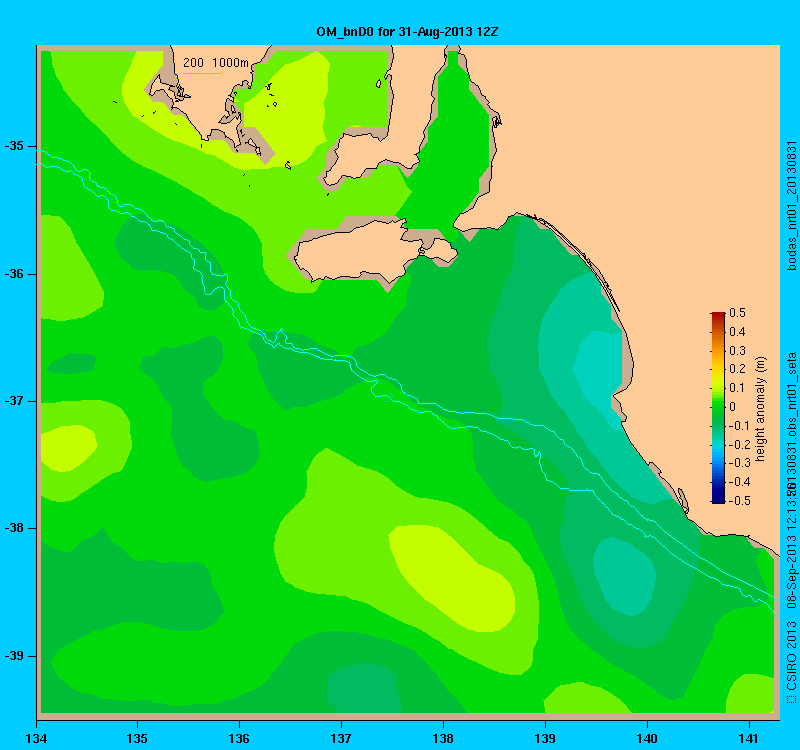Click the latitude axis label "-38"
The width and height of the screenshot is (800, 750).
point(14,528)
